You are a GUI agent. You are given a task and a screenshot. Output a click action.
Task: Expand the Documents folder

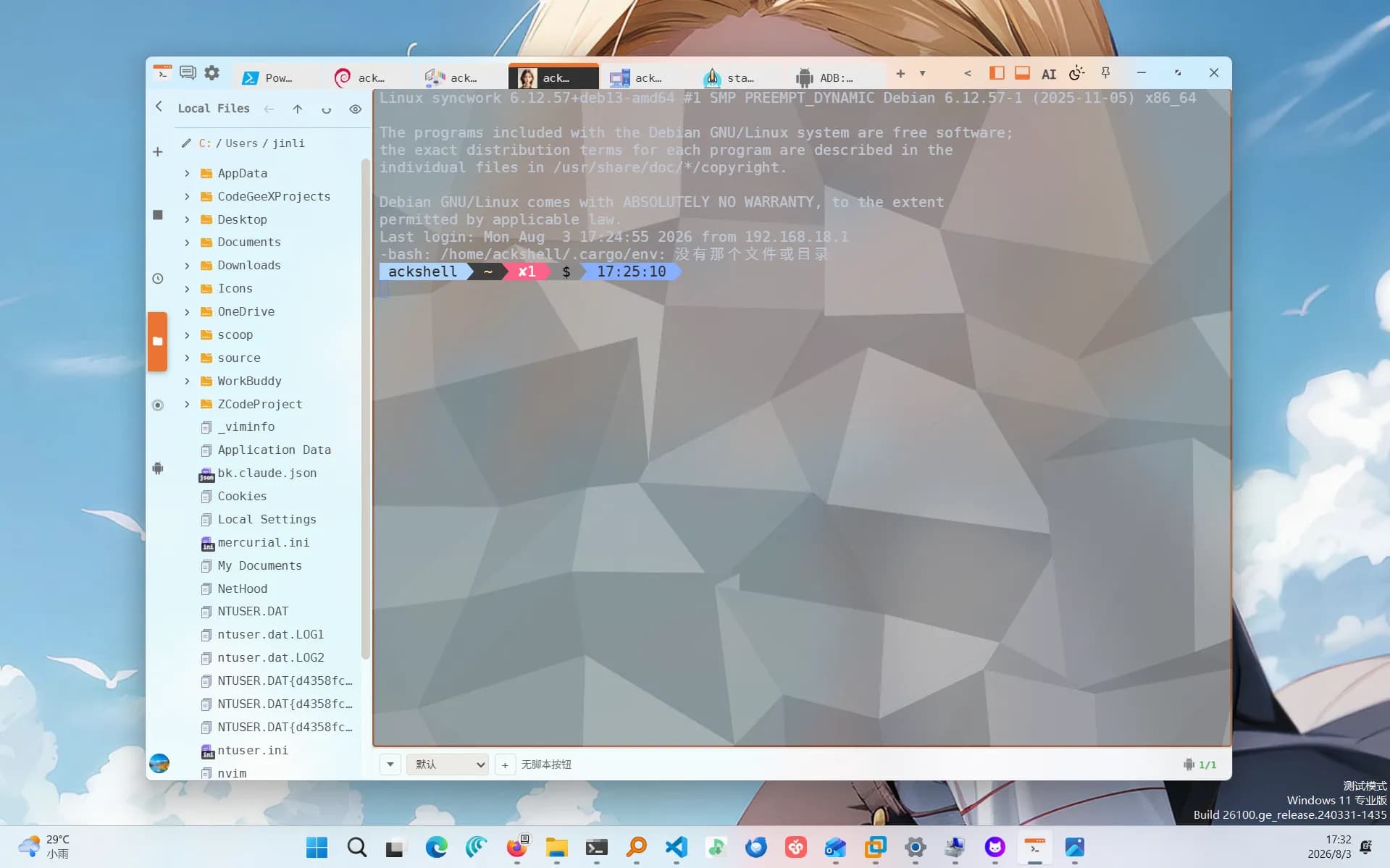(187, 243)
